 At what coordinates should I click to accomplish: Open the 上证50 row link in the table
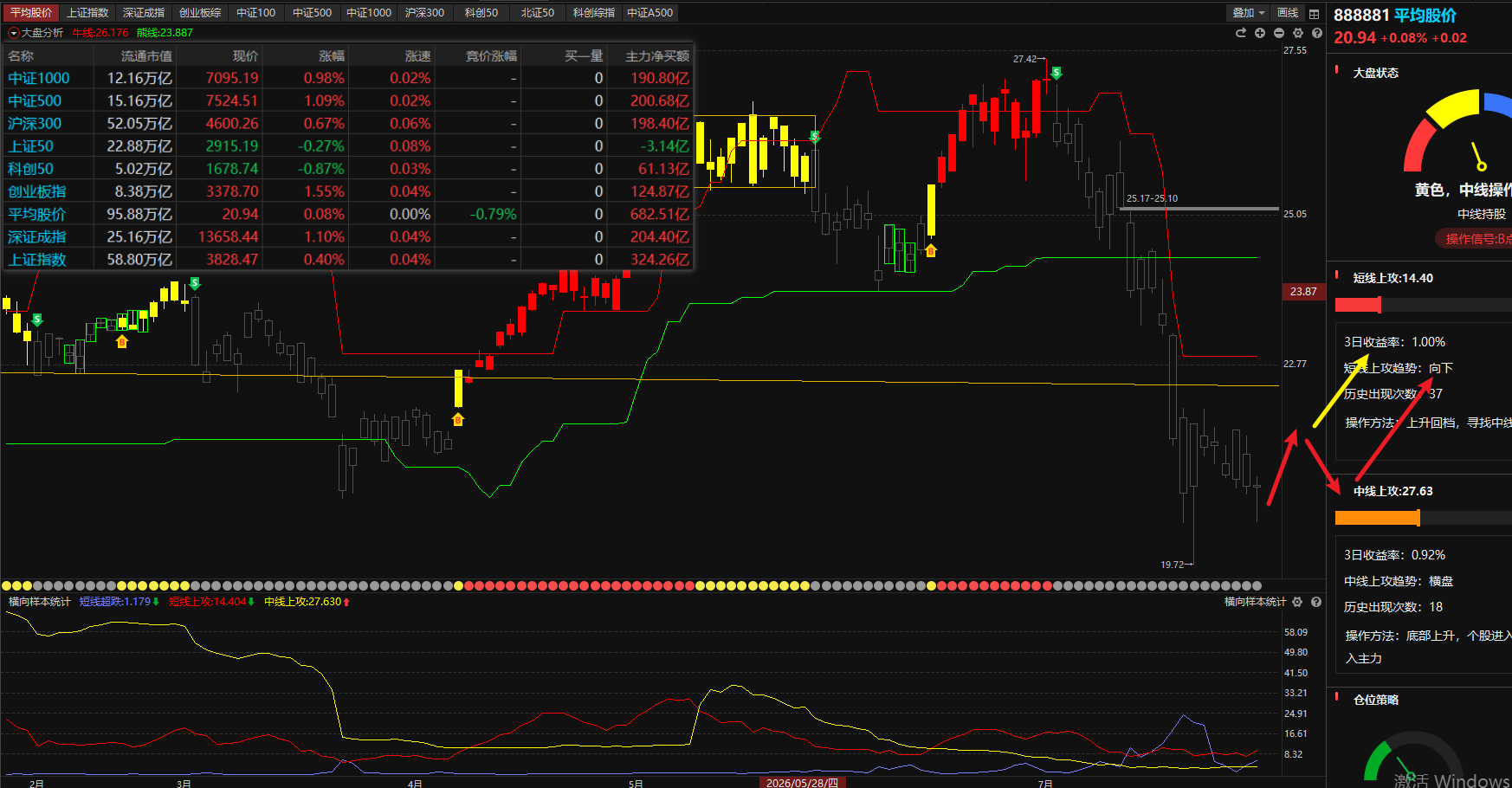click(30, 146)
